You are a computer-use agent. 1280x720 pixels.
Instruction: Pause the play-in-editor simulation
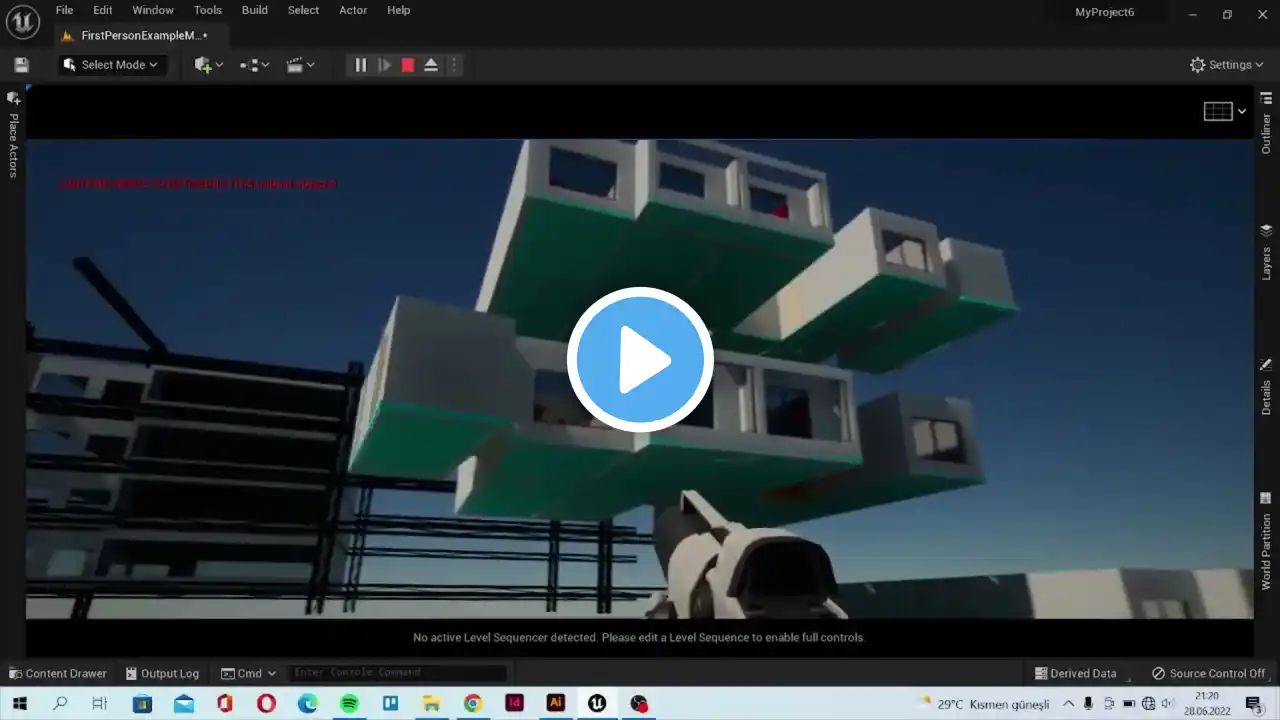pos(361,65)
